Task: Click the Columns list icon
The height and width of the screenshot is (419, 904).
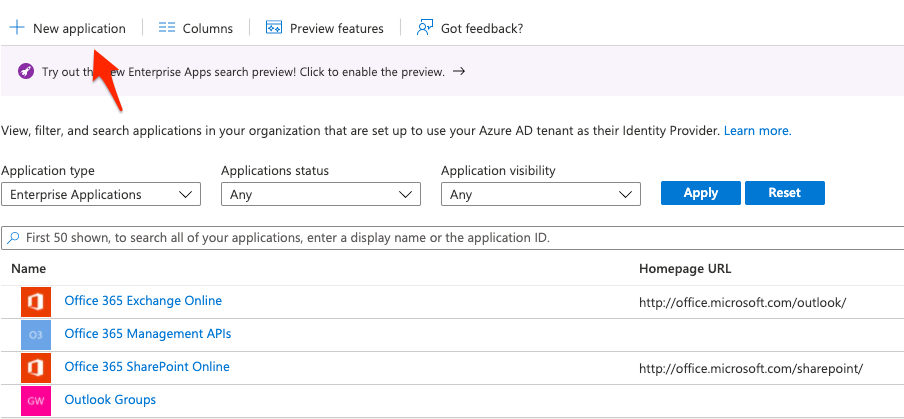Action: tap(167, 28)
